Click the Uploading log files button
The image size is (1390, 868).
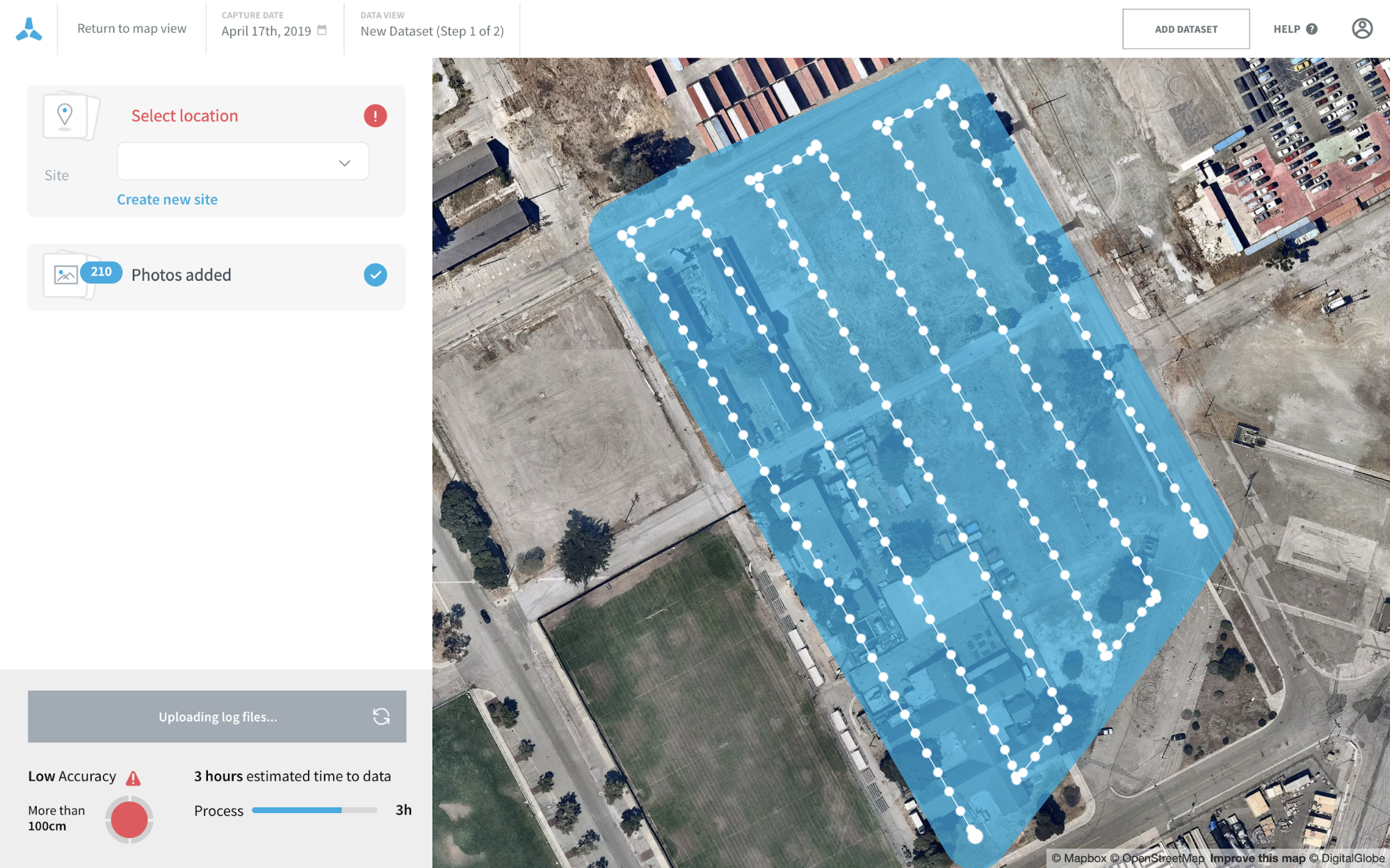click(217, 716)
